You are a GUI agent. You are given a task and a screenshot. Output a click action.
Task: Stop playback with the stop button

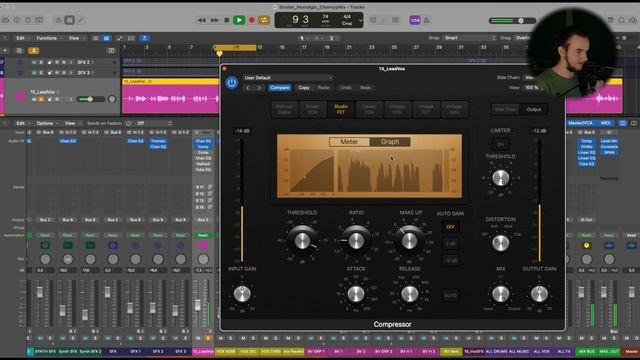point(227,20)
